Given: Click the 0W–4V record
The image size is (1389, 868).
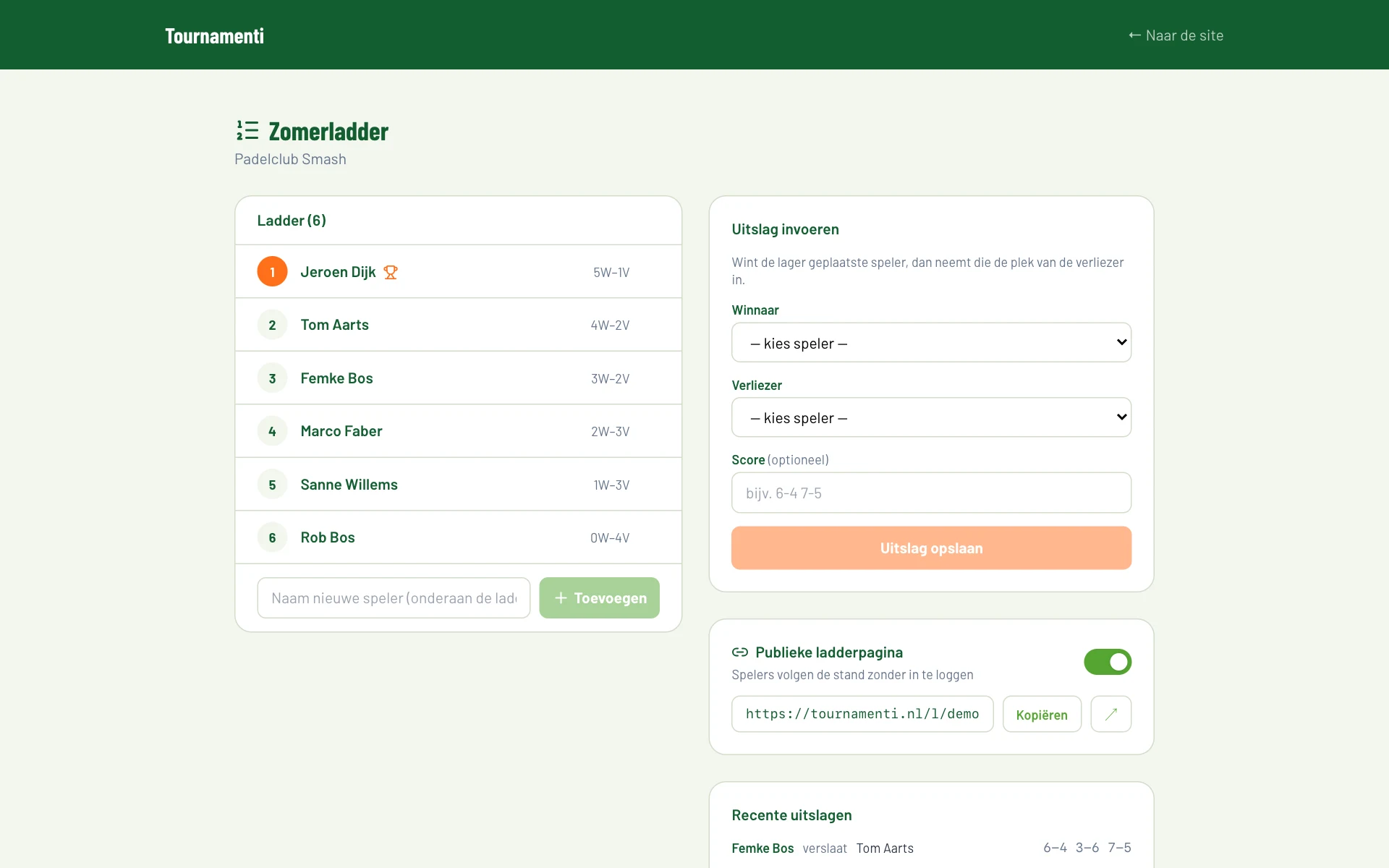Looking at the screenshot, I should [610, 538].
